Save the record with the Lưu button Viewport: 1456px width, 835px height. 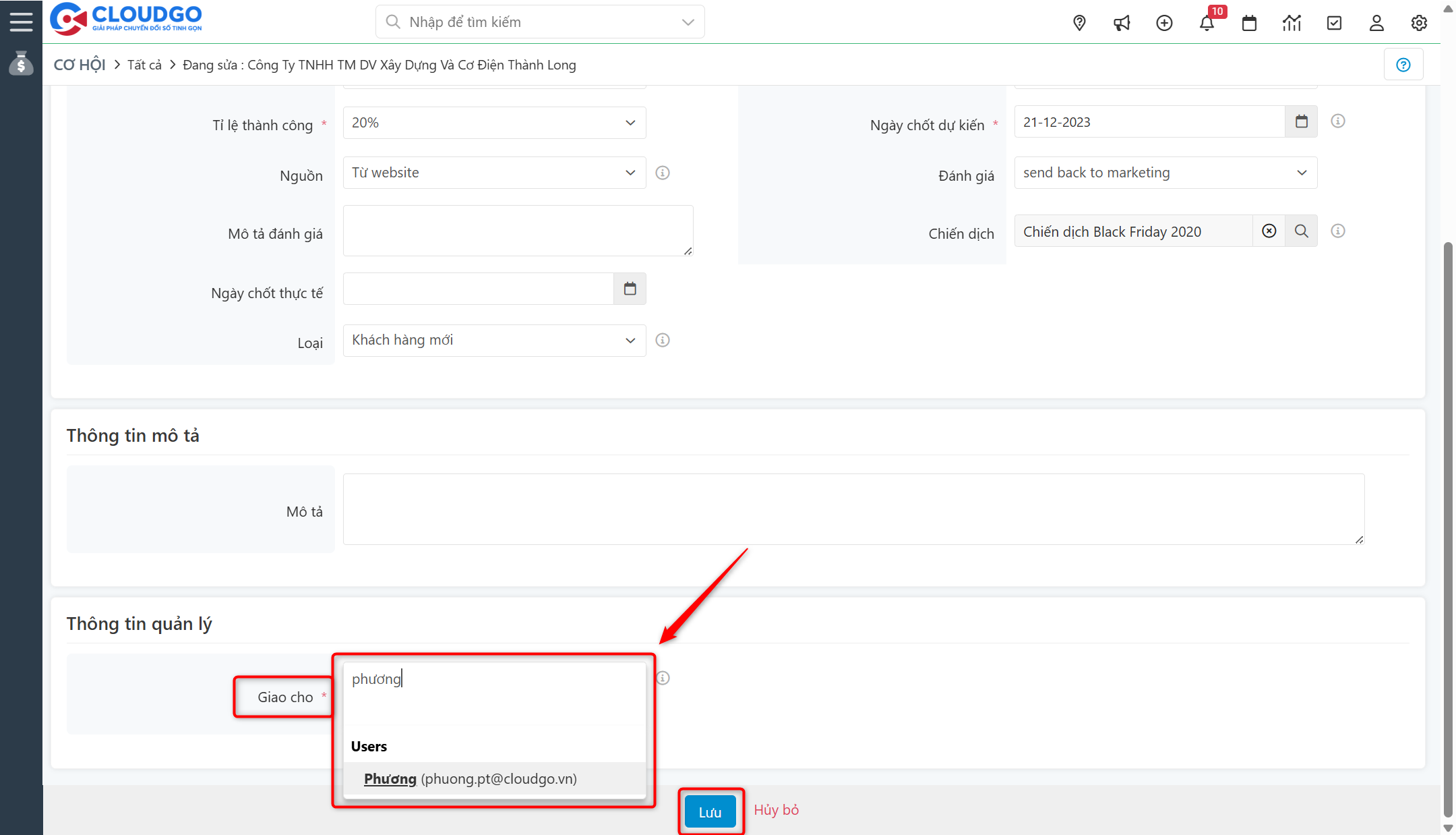710,811
